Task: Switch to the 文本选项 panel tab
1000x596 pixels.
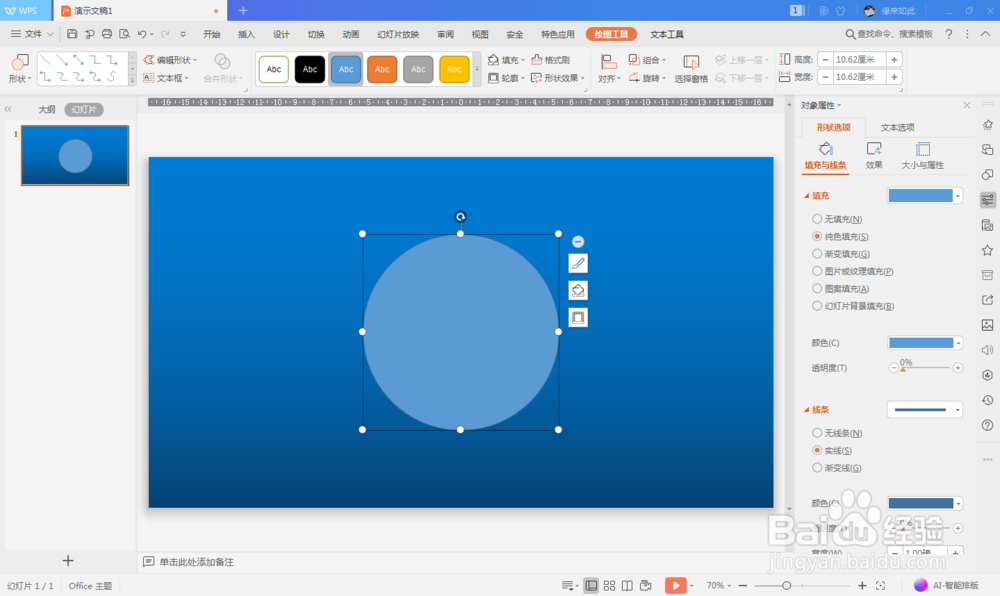Action: (897, 127)
